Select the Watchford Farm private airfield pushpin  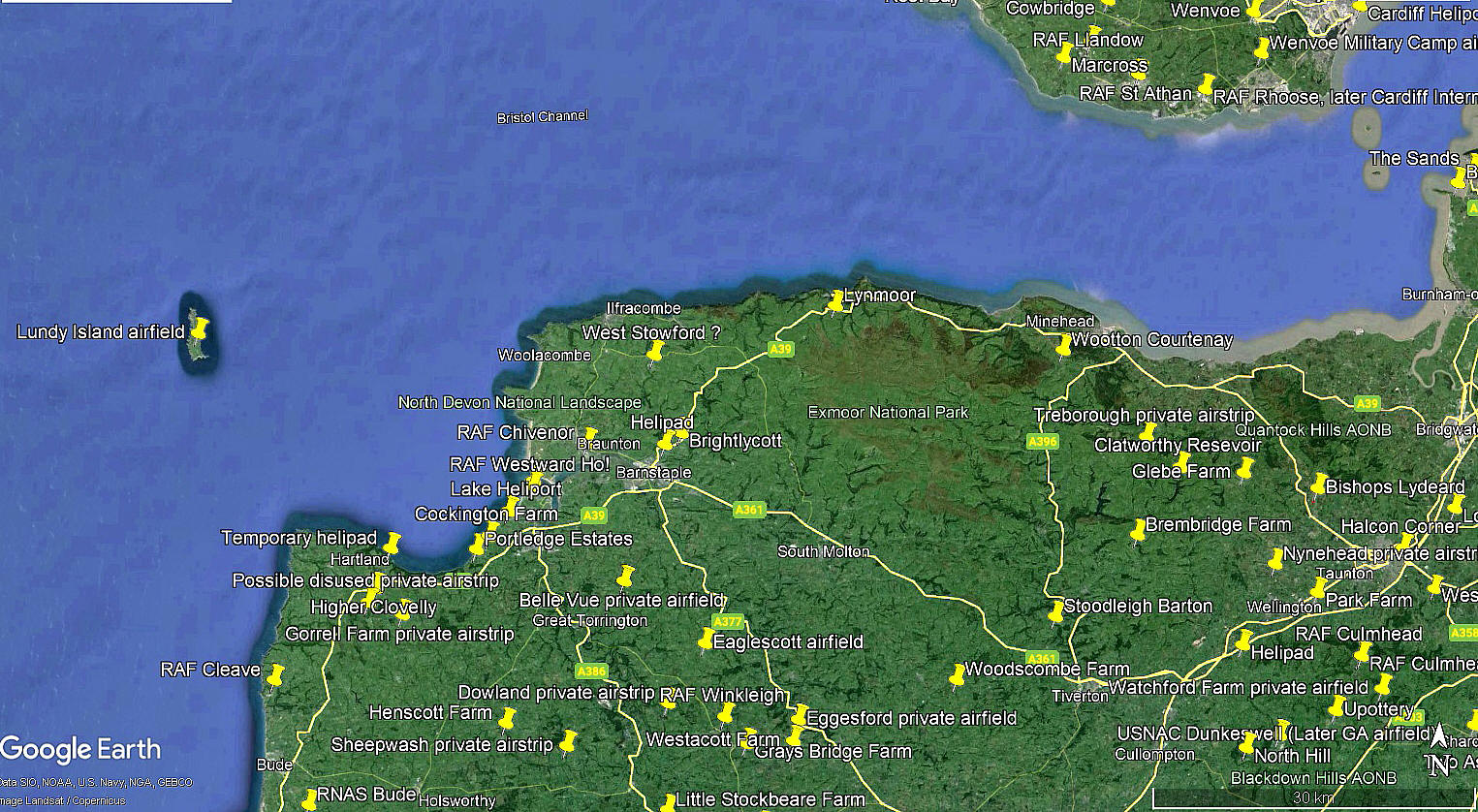click(1383, 684)
